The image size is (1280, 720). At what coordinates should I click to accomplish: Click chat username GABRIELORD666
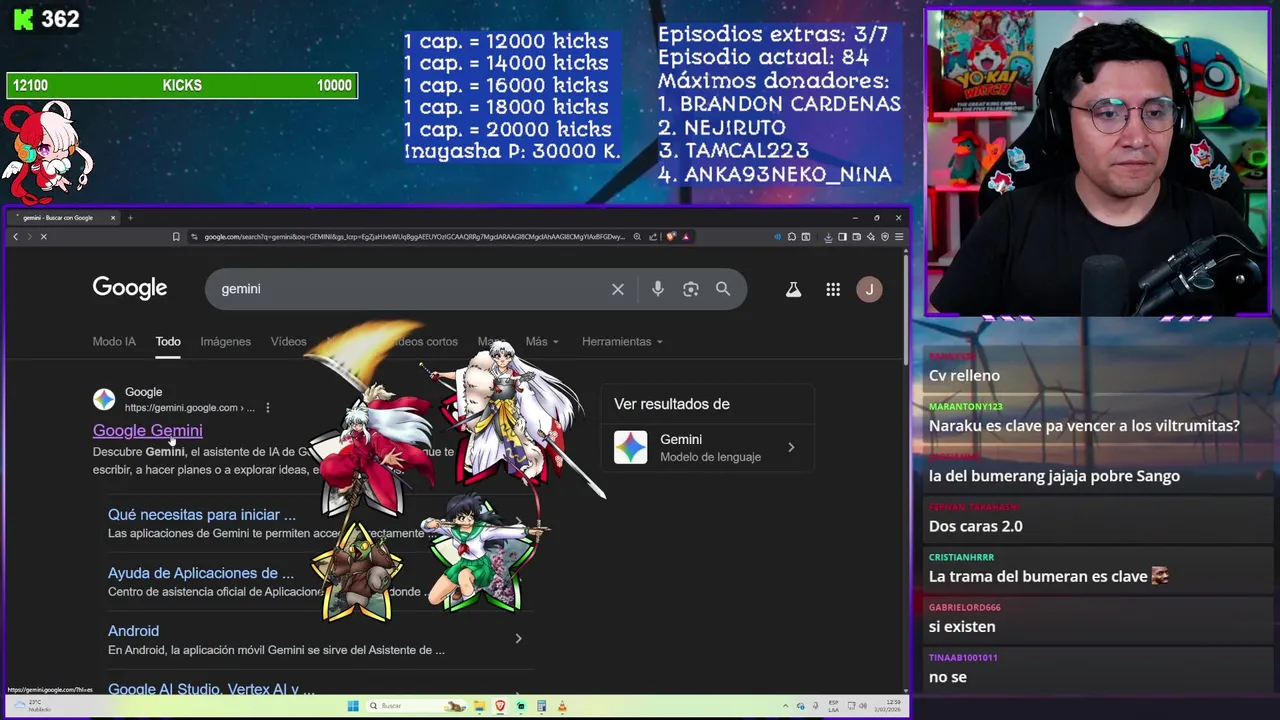click(x=964, y=608)
